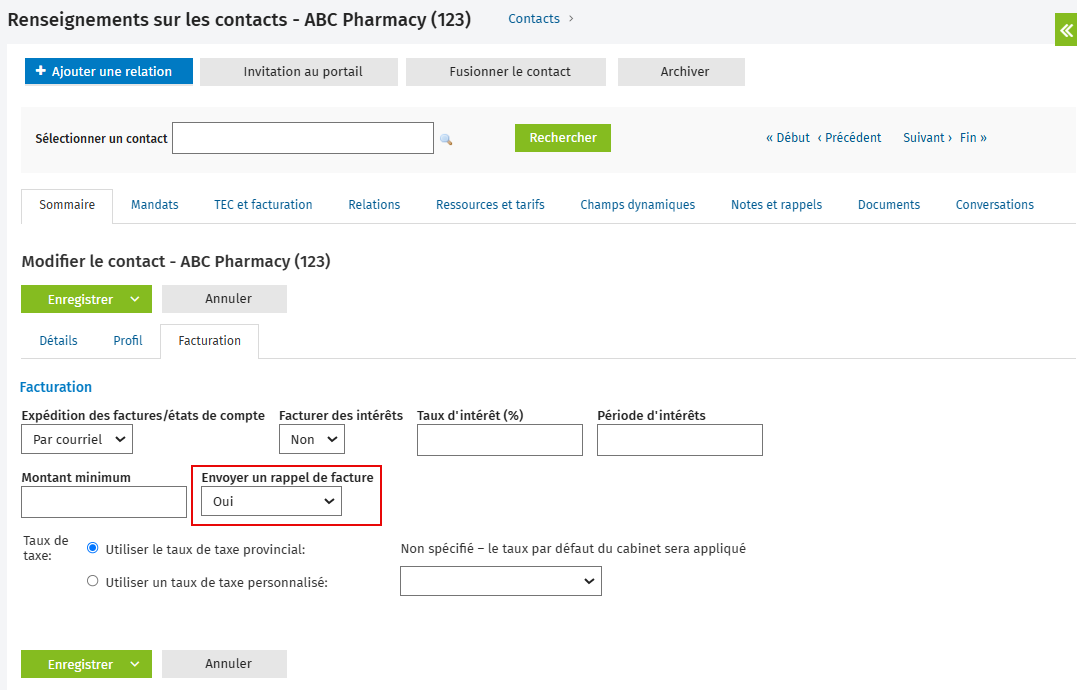The width and height of the screenshot is (1077, 690).
Task: Open the top Enregistrer dropdown arrow
Action: pos(135,299)
